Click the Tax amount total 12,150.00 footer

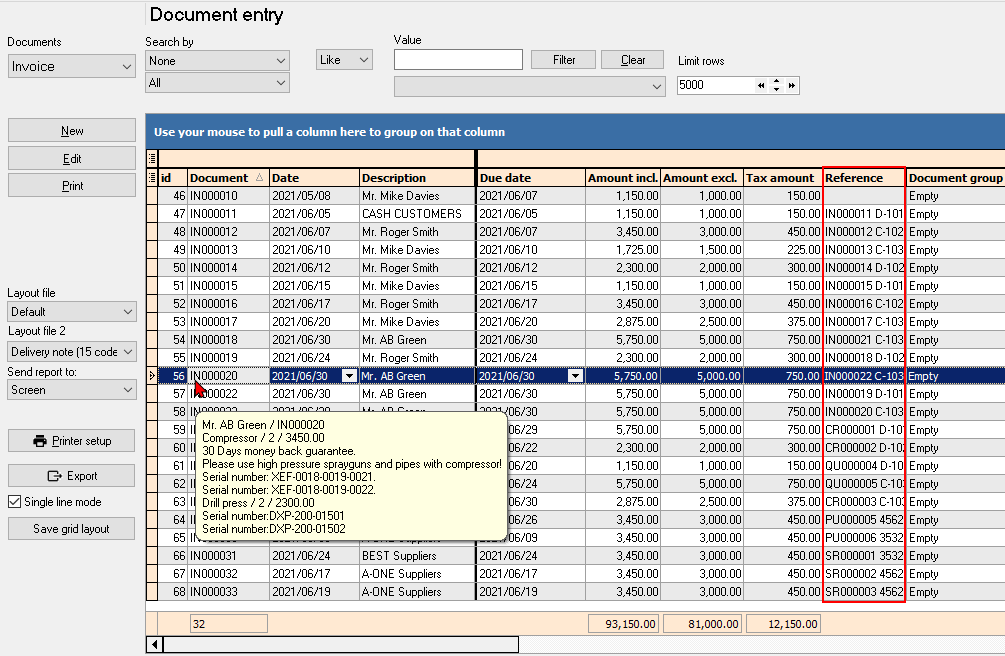tap(783, 624)
